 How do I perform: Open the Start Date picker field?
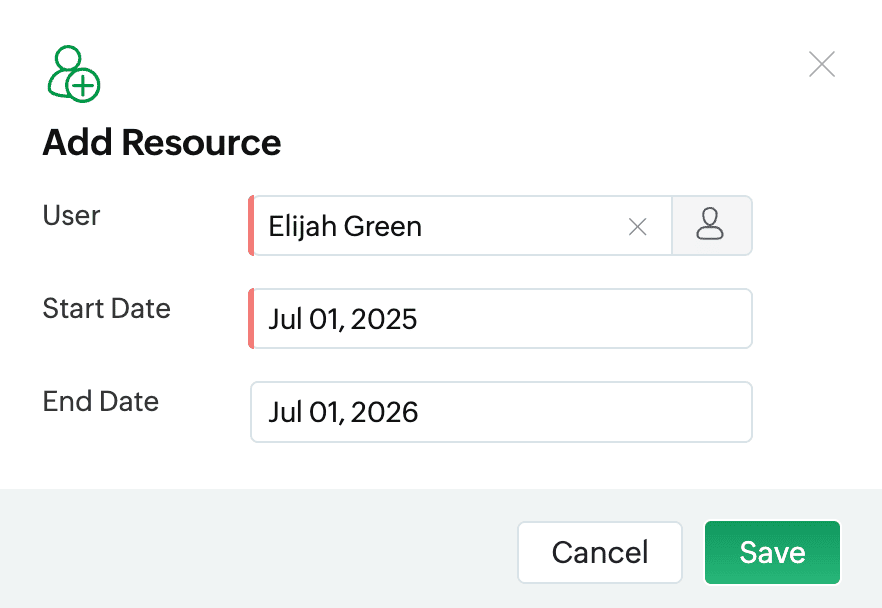point(501,318)
